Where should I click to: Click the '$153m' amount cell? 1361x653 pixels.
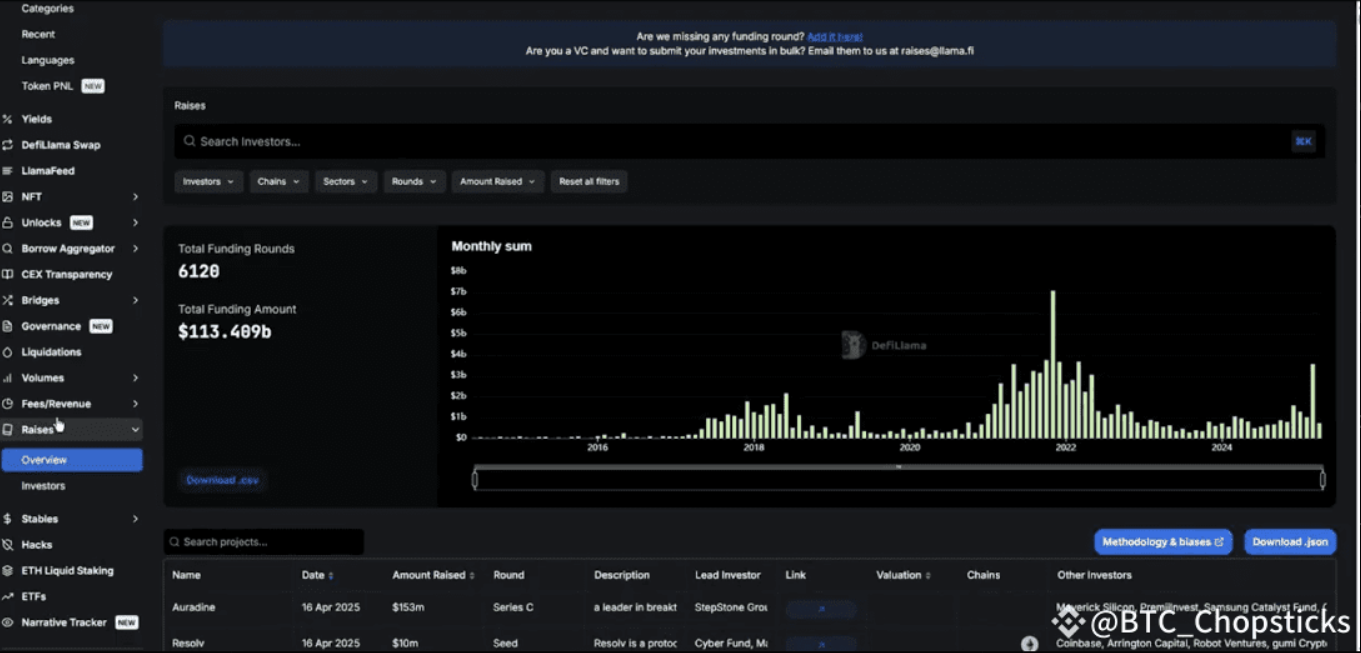(x=408, y=608)
